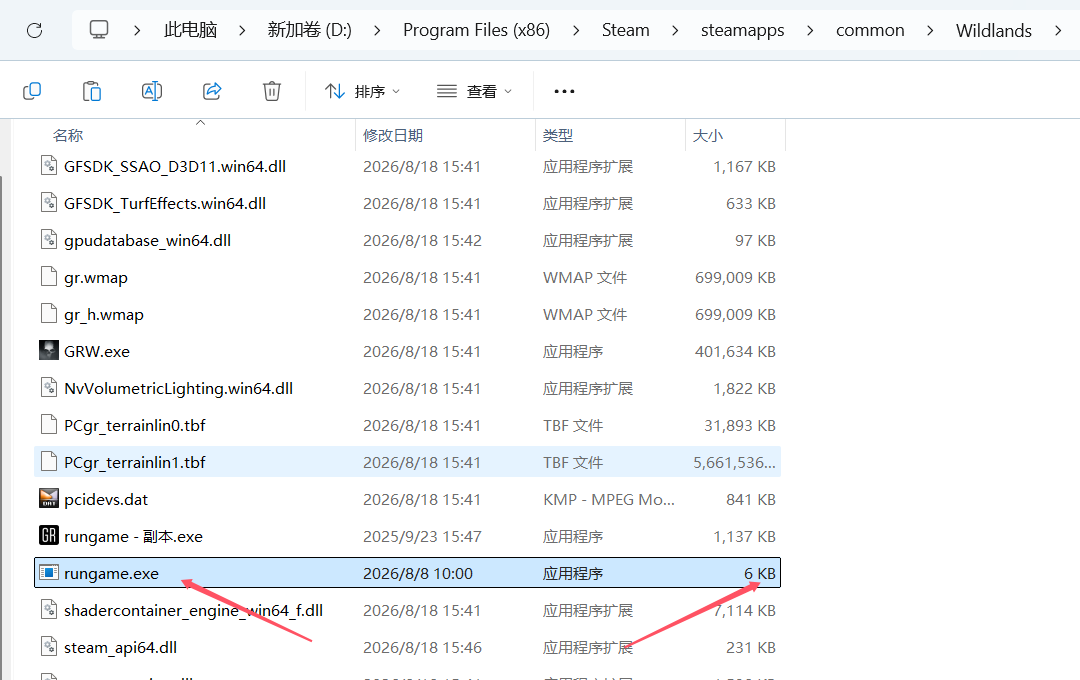The image size is (1080, 680).
Task: Select file name rungame.exe
Action: click(112, 573)
